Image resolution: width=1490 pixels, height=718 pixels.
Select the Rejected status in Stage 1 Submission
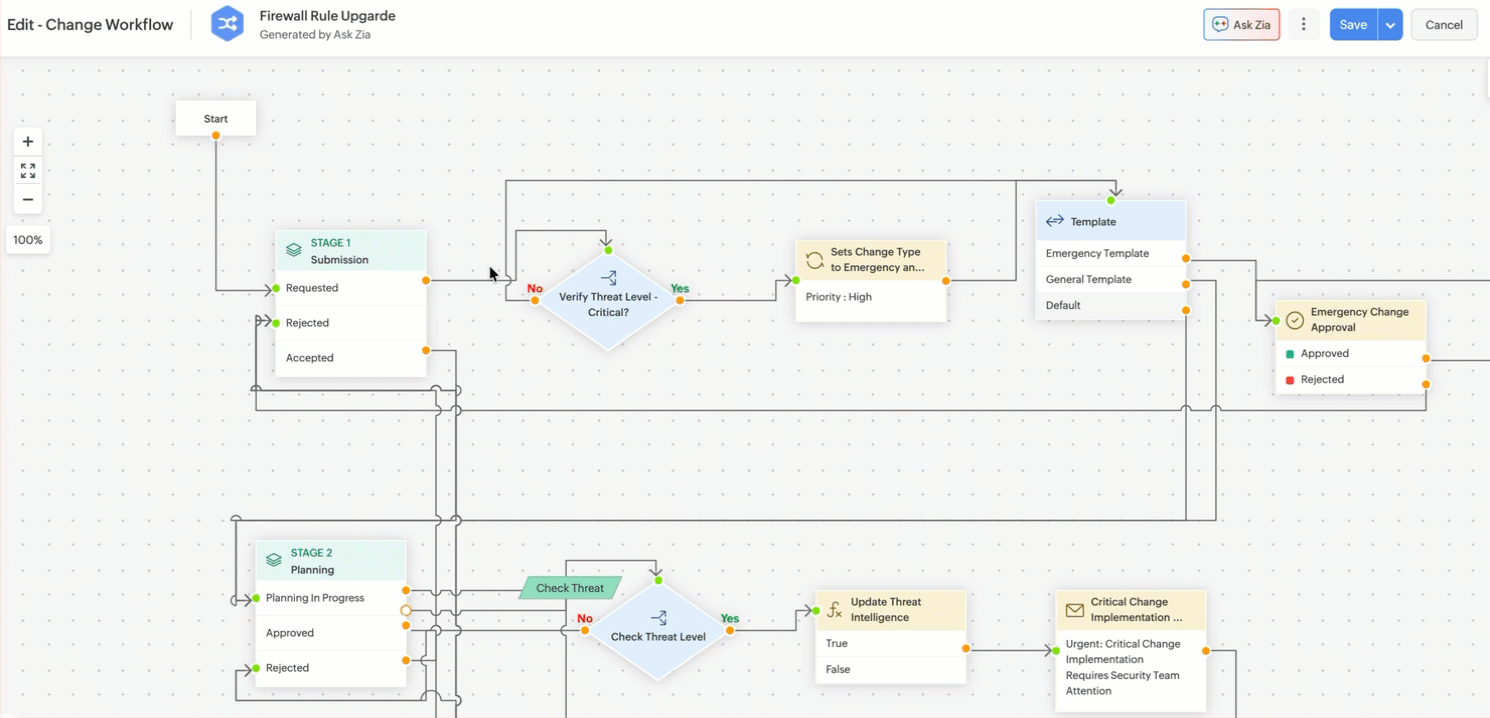pyautogui.click(x=351, y=323)
